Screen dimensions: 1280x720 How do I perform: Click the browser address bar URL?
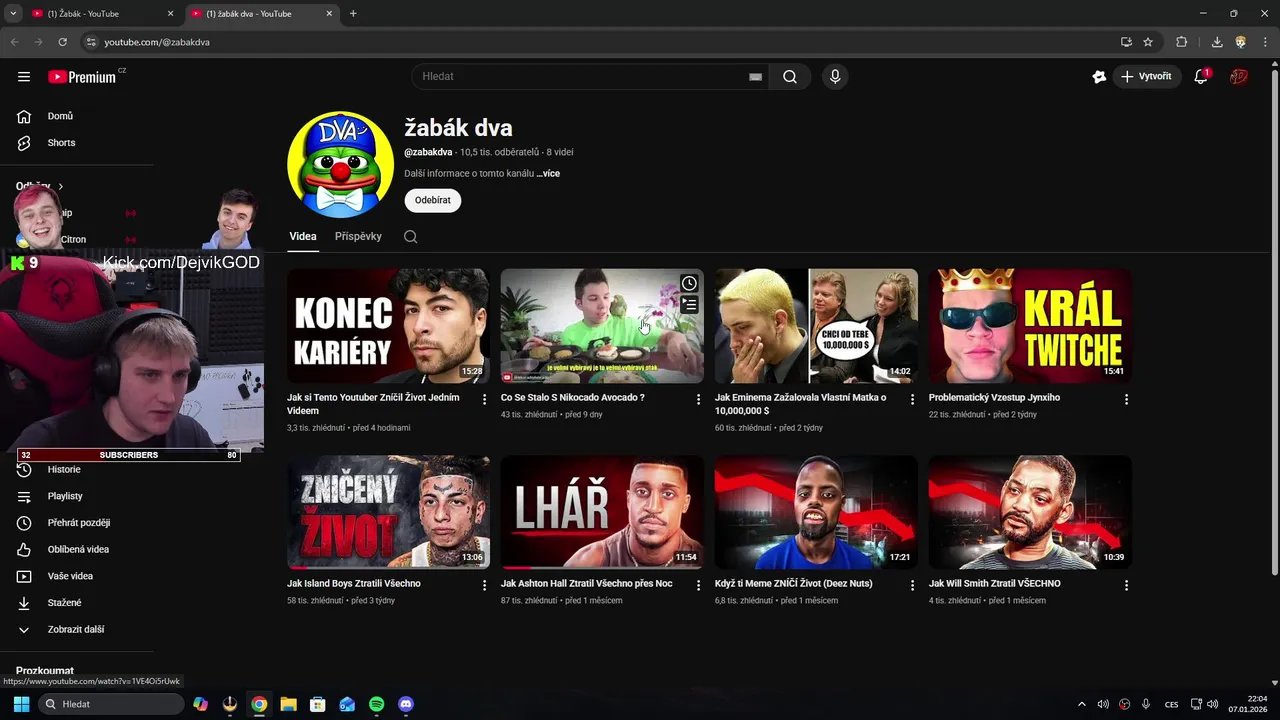(157, 42)
